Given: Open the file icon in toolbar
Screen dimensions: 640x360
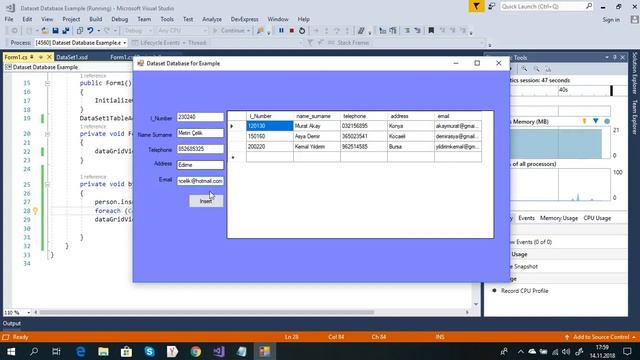Looking at the screenshot, I should point(44,31).
